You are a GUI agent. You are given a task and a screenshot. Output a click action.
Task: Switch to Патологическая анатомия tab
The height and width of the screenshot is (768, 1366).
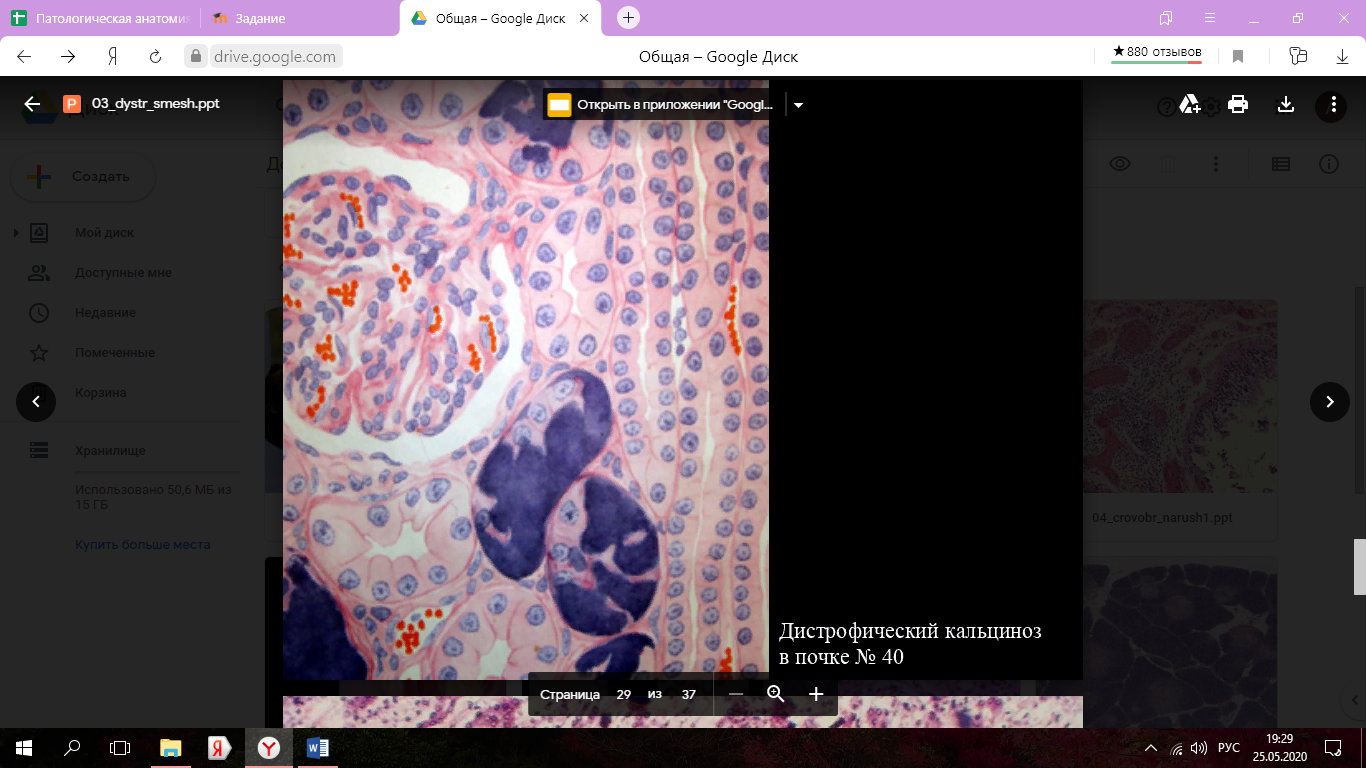(x=98, y=18)
